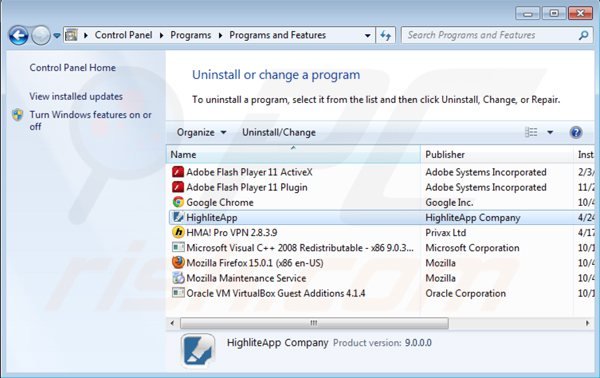Select Mozilla Maintenance Service entry

coord(246,278)
